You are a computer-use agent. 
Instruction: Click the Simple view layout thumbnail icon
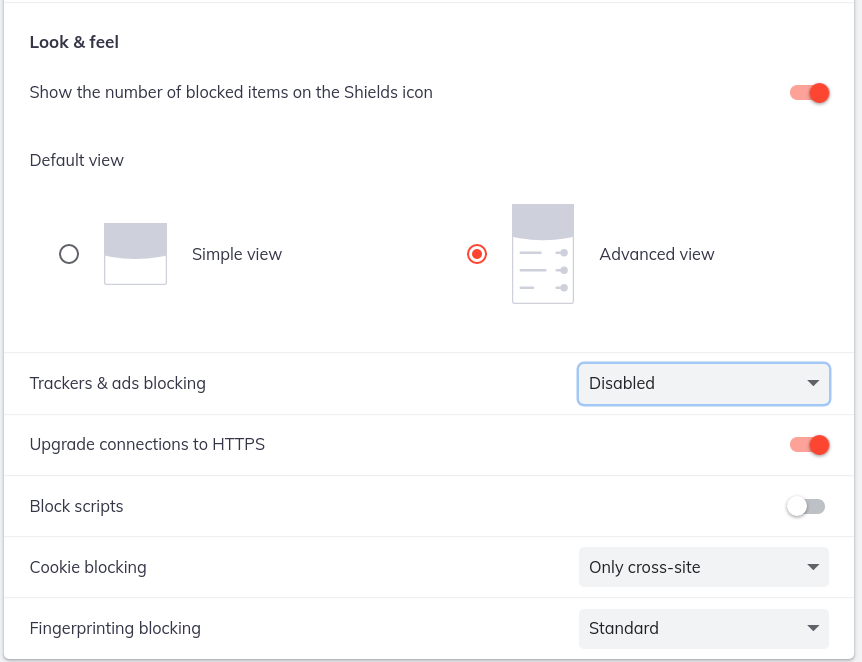tap(135, 254)
